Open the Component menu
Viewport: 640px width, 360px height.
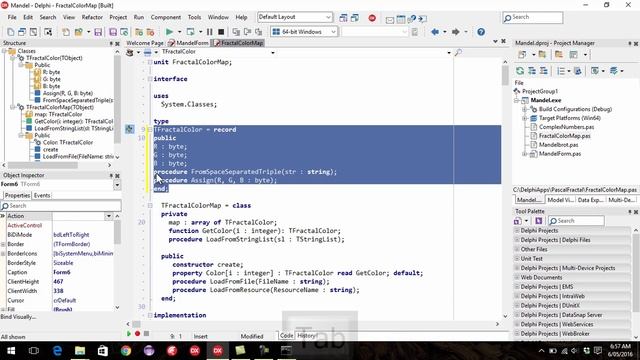coord(166,17)
